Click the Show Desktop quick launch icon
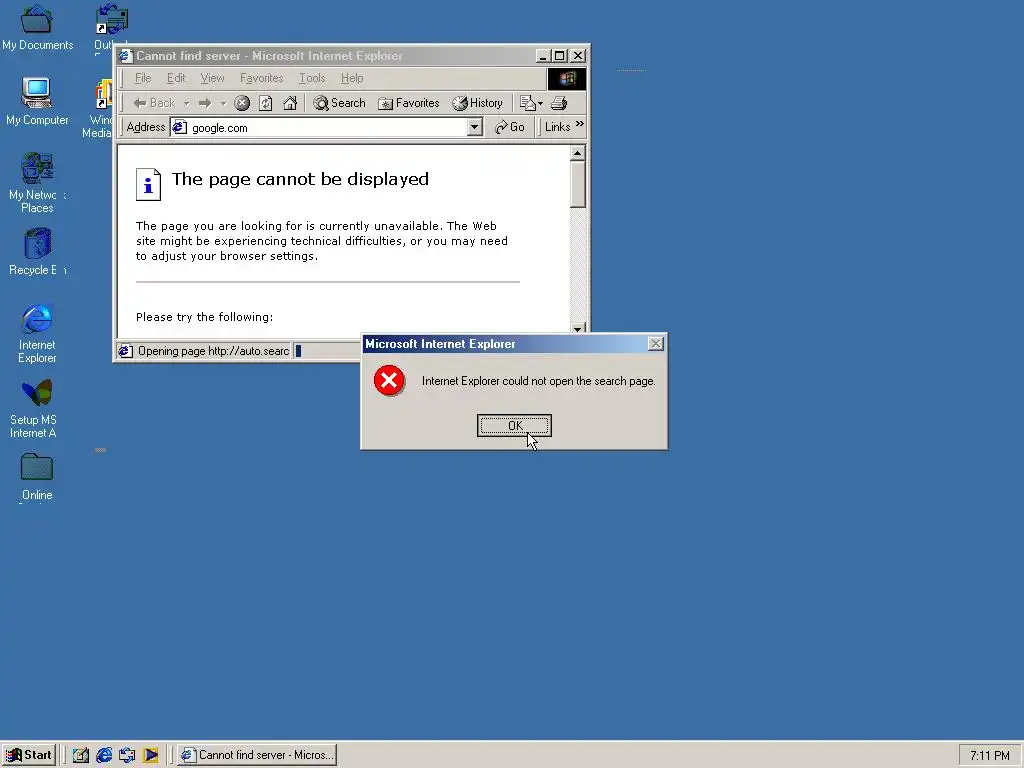1024x768 pixels. (81, 755)
